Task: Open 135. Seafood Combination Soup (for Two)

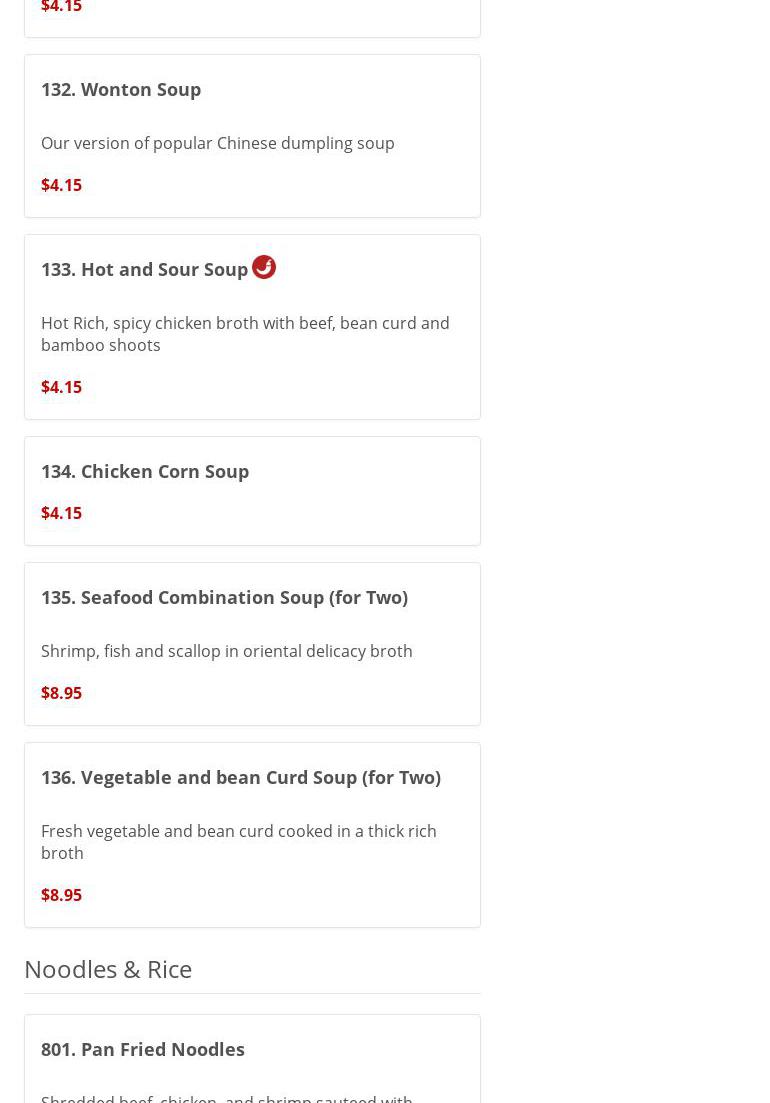Action: [x=224, y=597]
